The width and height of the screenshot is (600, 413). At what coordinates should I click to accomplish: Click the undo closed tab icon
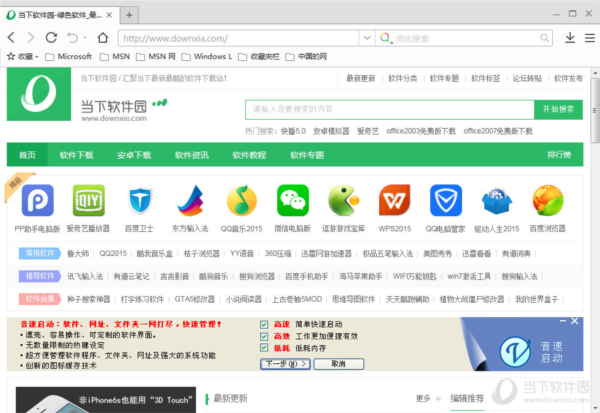72,38
